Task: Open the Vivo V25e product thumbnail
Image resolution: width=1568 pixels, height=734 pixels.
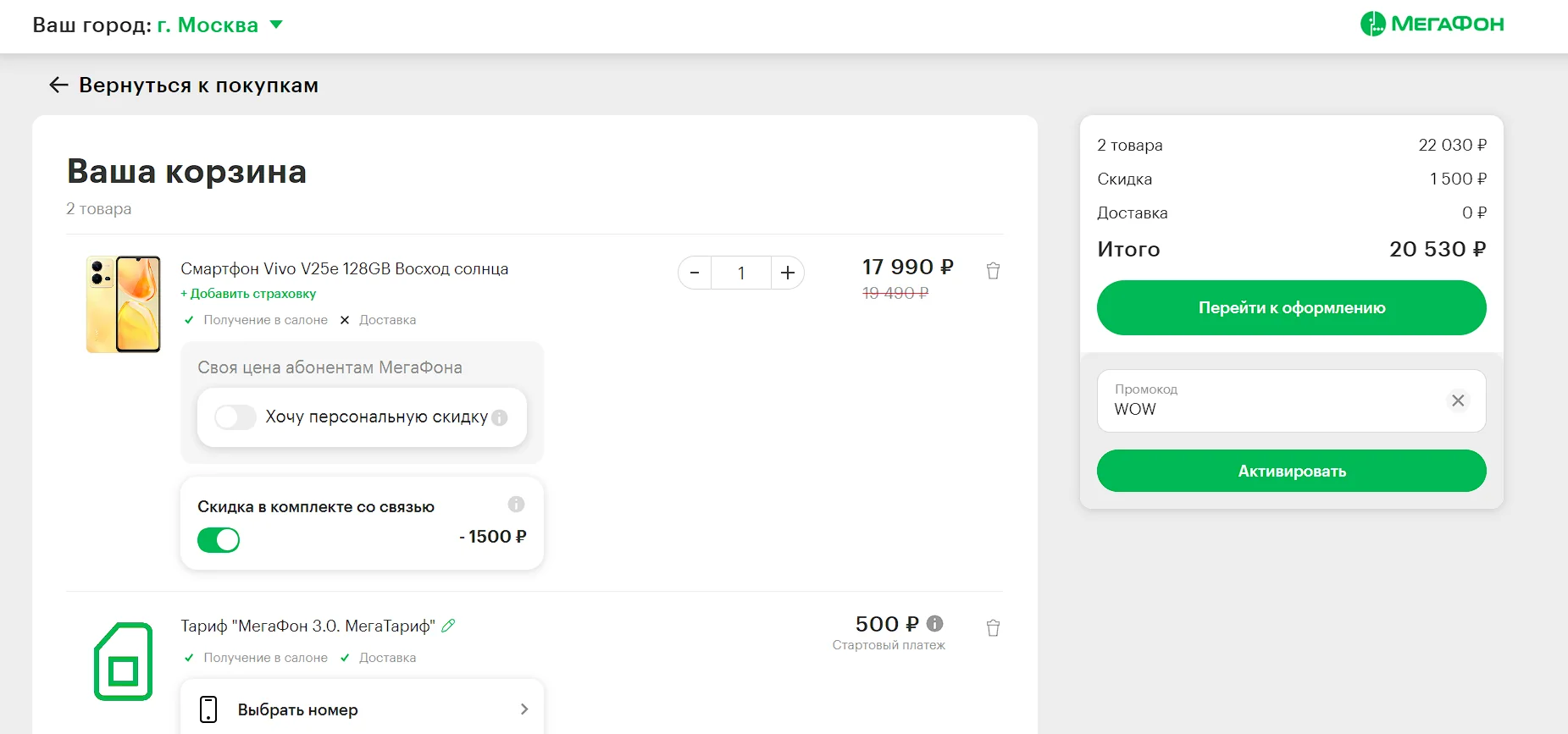Action: coord(124,304)
